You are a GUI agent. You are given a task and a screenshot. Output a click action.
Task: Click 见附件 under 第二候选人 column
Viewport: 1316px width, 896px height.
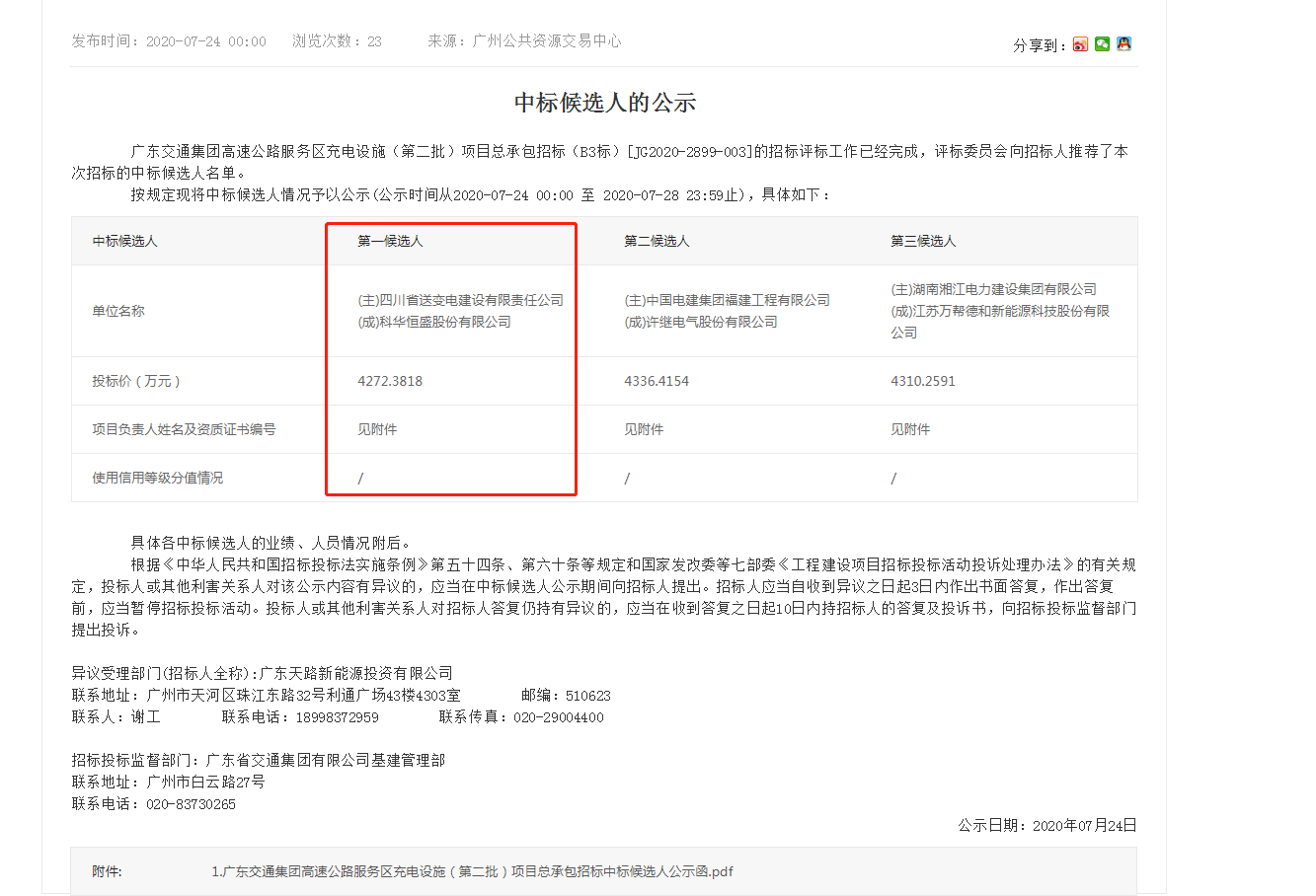click(x=642, y=429)
